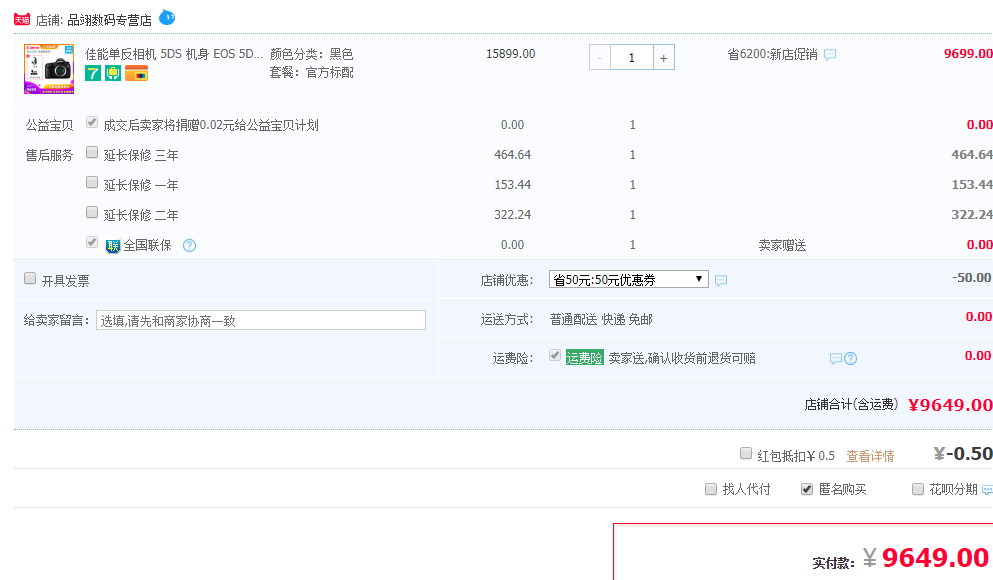Viewport: 993px width, 580px height.
Task: Click the help question mark in the 运费险 row
Action: (851, 359)
